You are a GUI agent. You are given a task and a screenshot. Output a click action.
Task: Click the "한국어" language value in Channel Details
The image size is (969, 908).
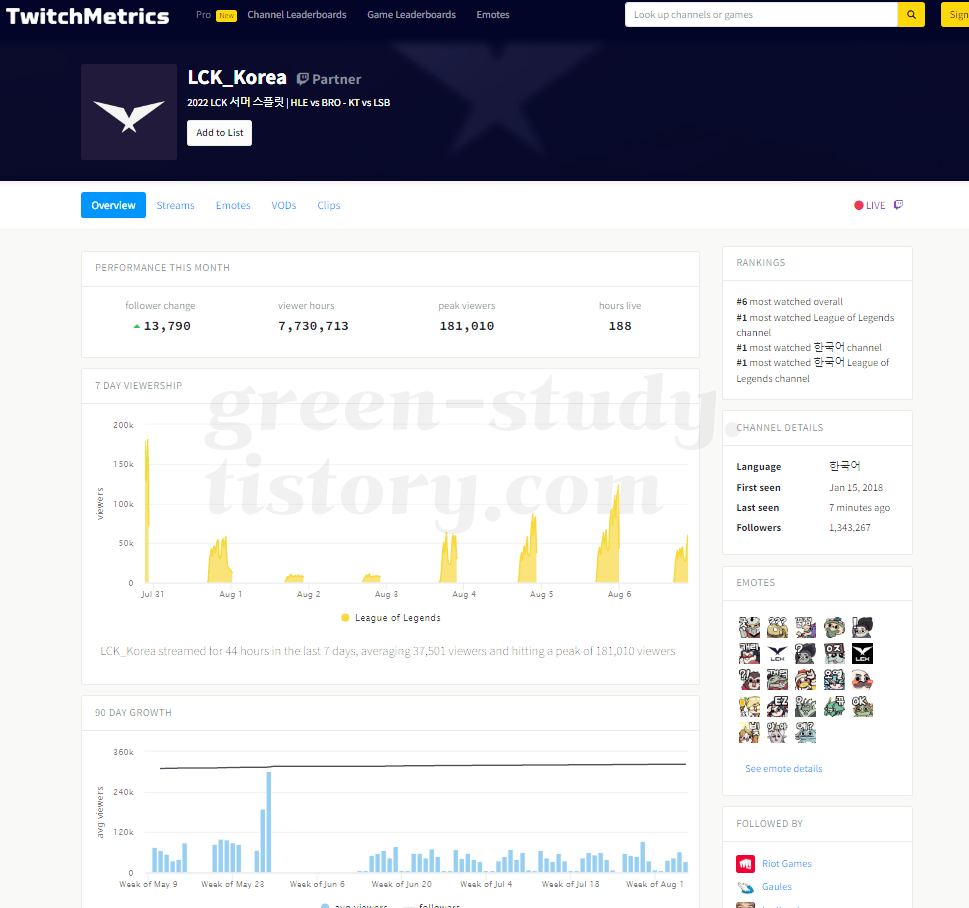point(844,466)
